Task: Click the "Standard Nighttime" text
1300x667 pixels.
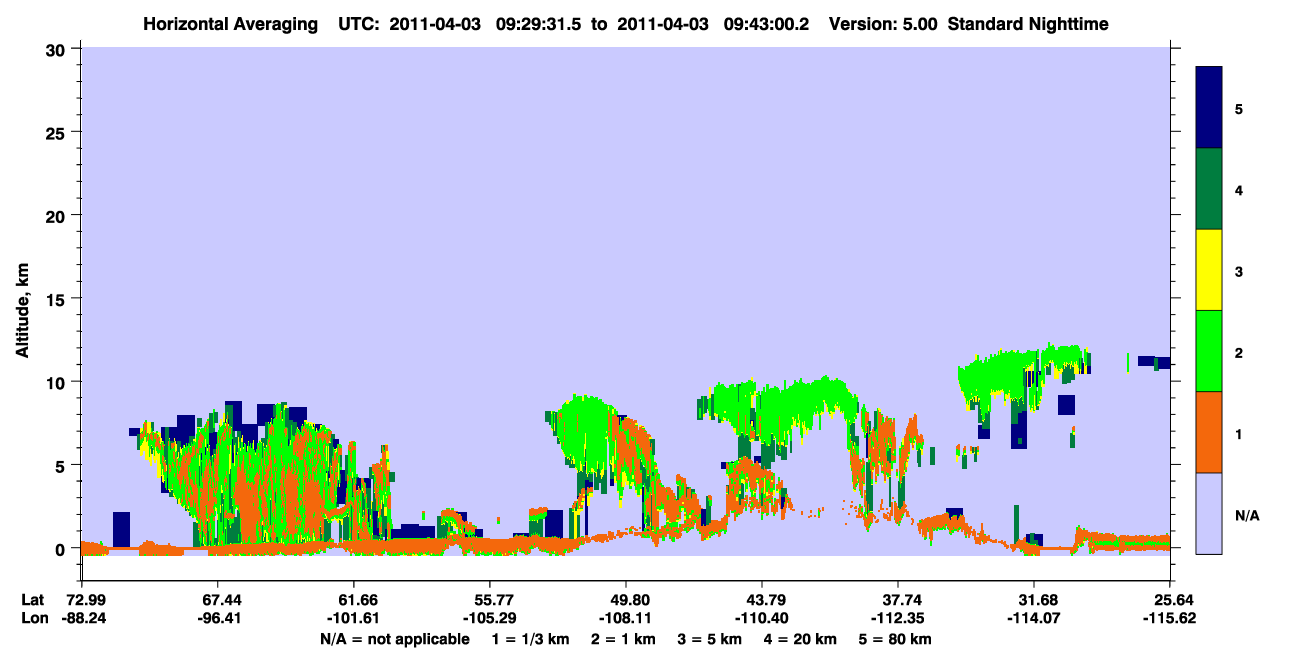Action: 1028,24
